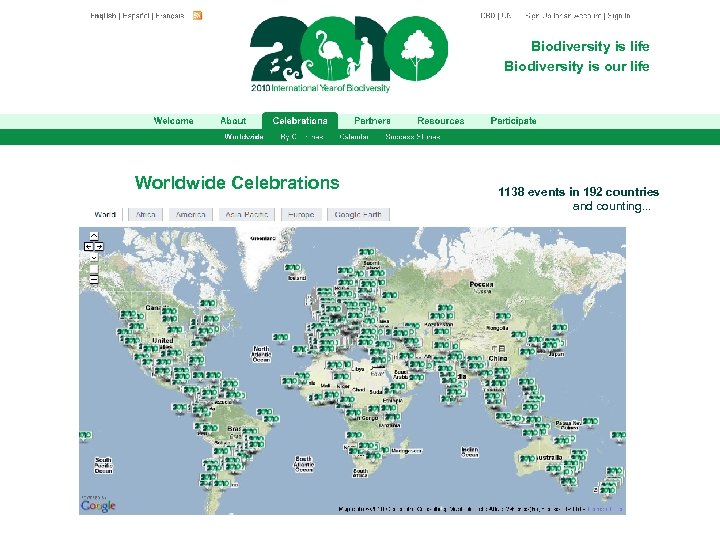Viewport: 720px width, 540px height.
Task: Click the 2010 marker at the map's far-left Pacific edge
Action: pos(85,435)
